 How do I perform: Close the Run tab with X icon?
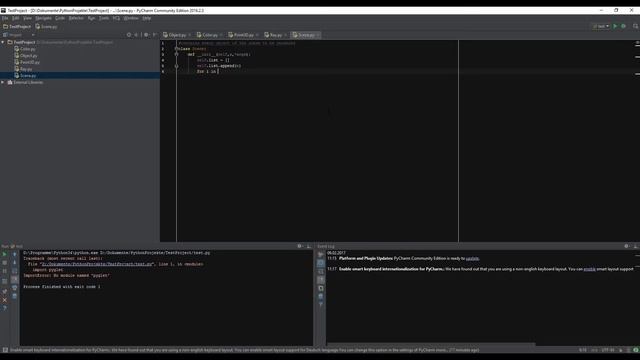point(4,300)
